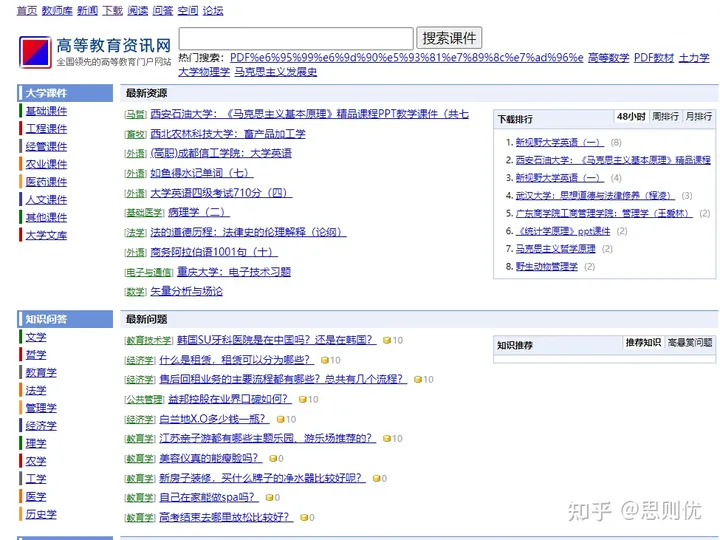Screen dimensions: 720x540
Task: Open the 教育学 Q&A category
Action: [x=41, y=372]
